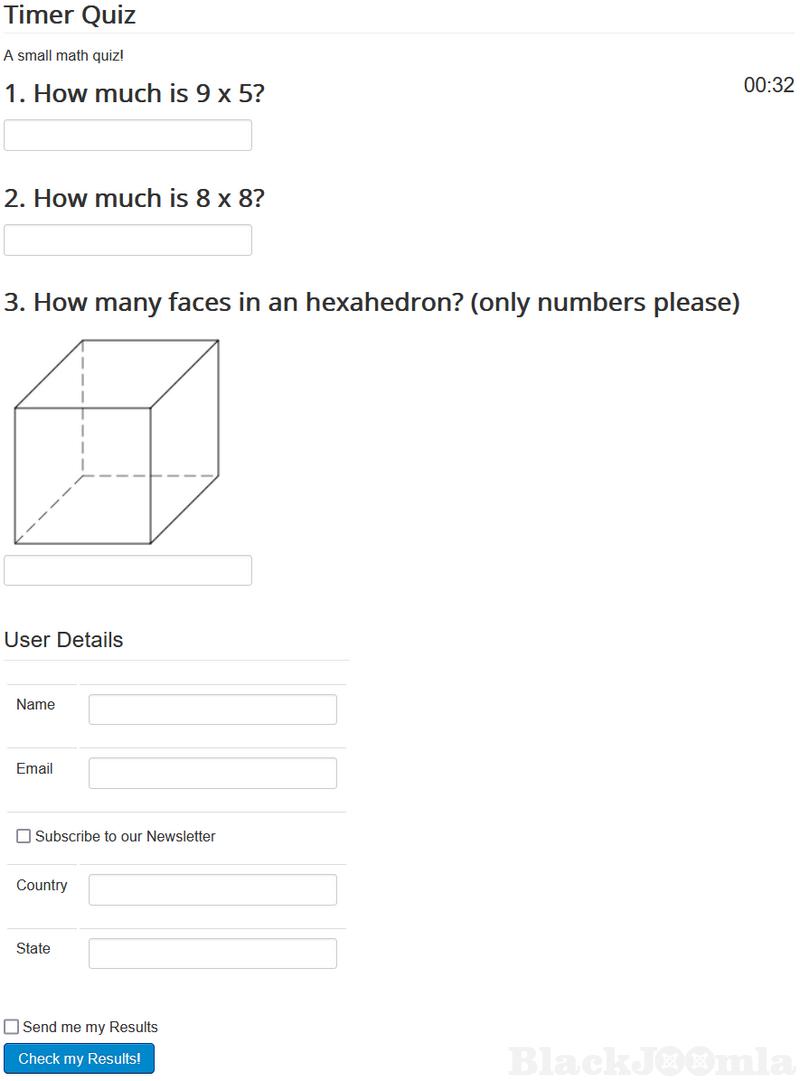Screen dimensions: 800x1081
Task: Select the question 2 heading text
Action: 134,198
